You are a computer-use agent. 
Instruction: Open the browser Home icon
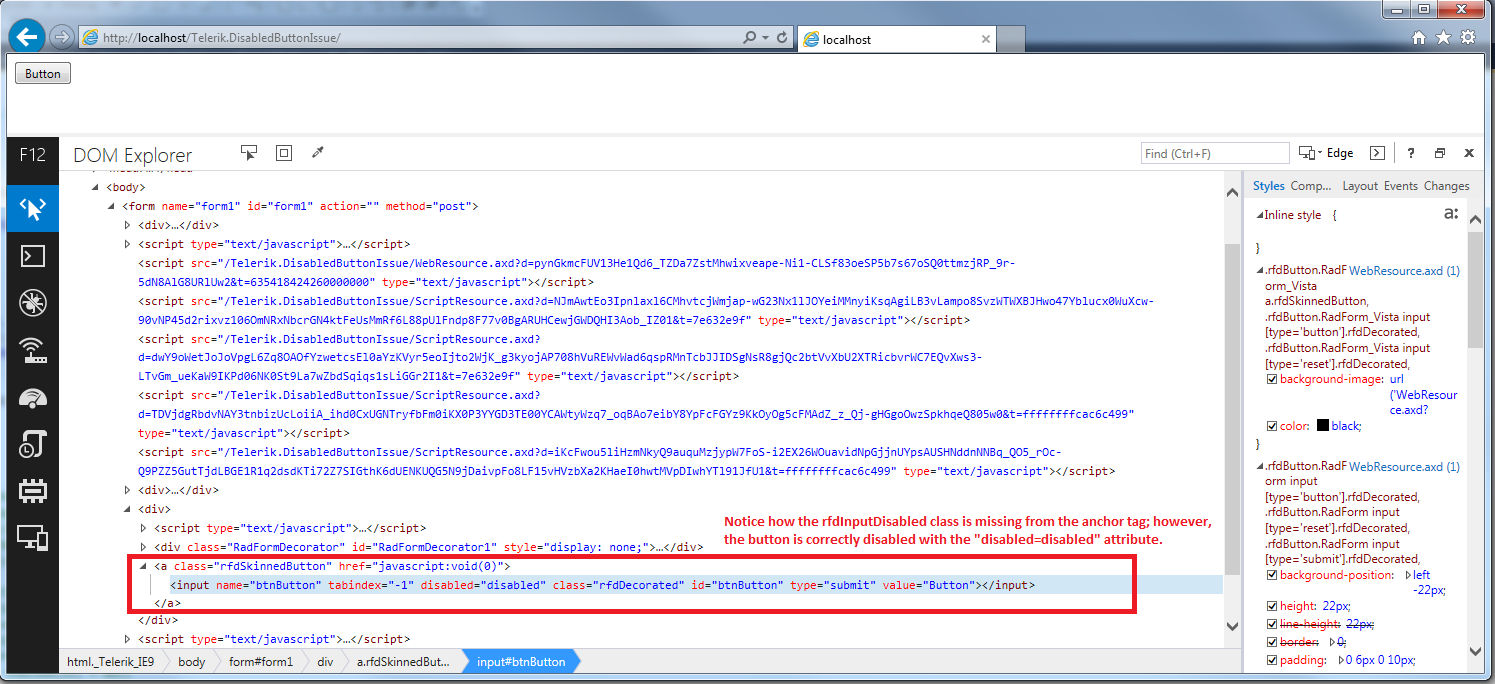(1419, 38)
